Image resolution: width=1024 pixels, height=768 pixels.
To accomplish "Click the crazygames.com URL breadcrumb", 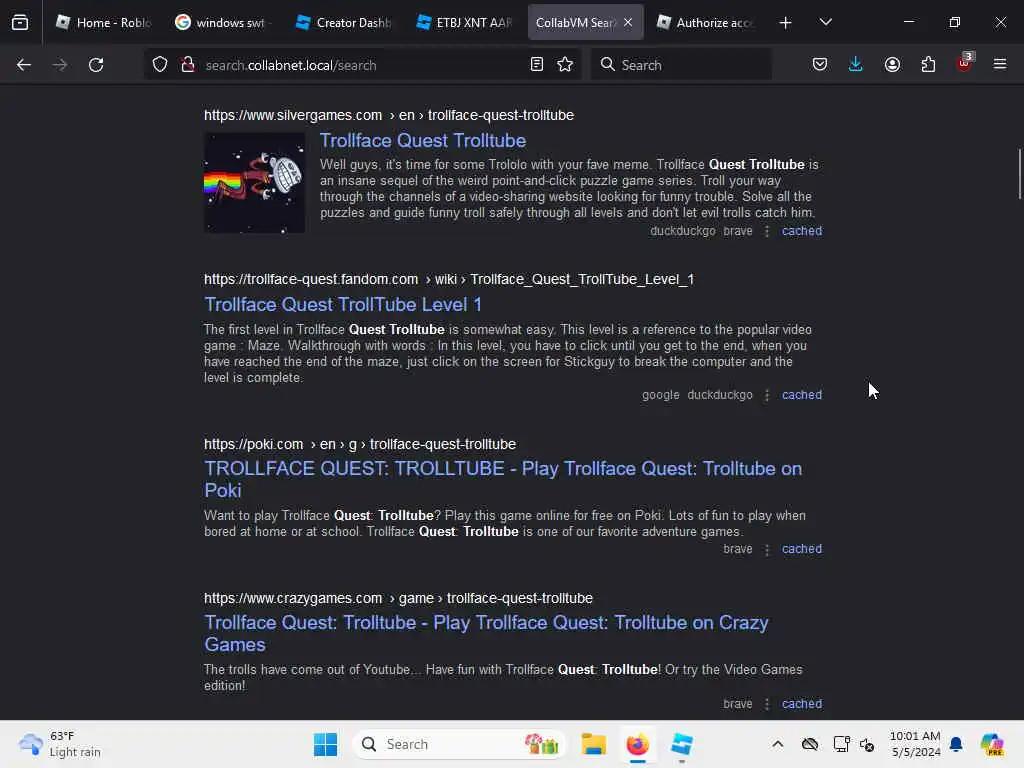I will point(398,598).
